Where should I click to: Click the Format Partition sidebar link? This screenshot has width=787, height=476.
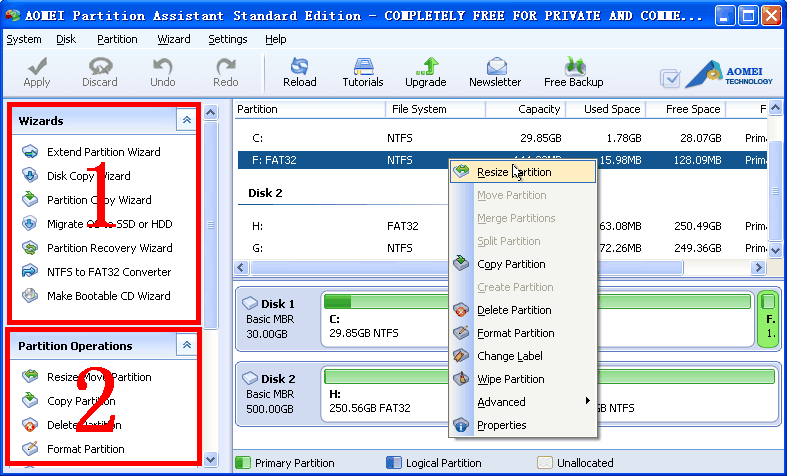86,449
